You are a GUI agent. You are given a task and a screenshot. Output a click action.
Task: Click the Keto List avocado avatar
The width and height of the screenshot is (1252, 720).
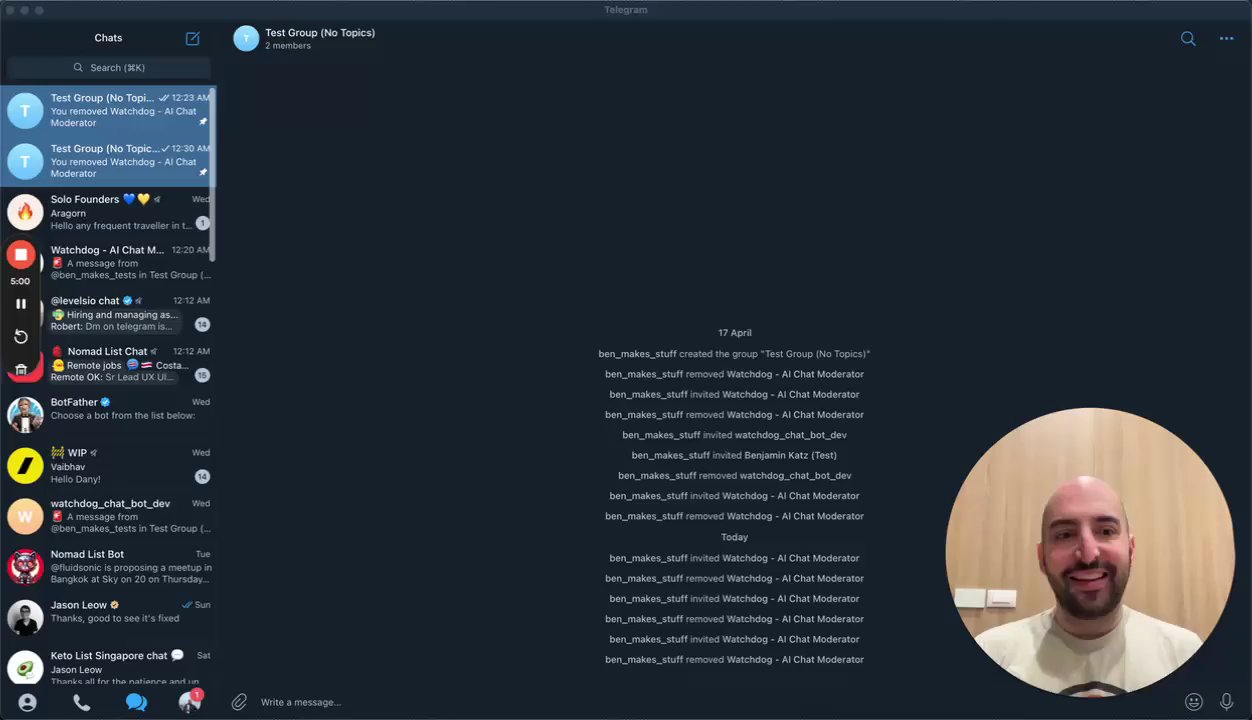pyautogui.click(x=25, y=668)
